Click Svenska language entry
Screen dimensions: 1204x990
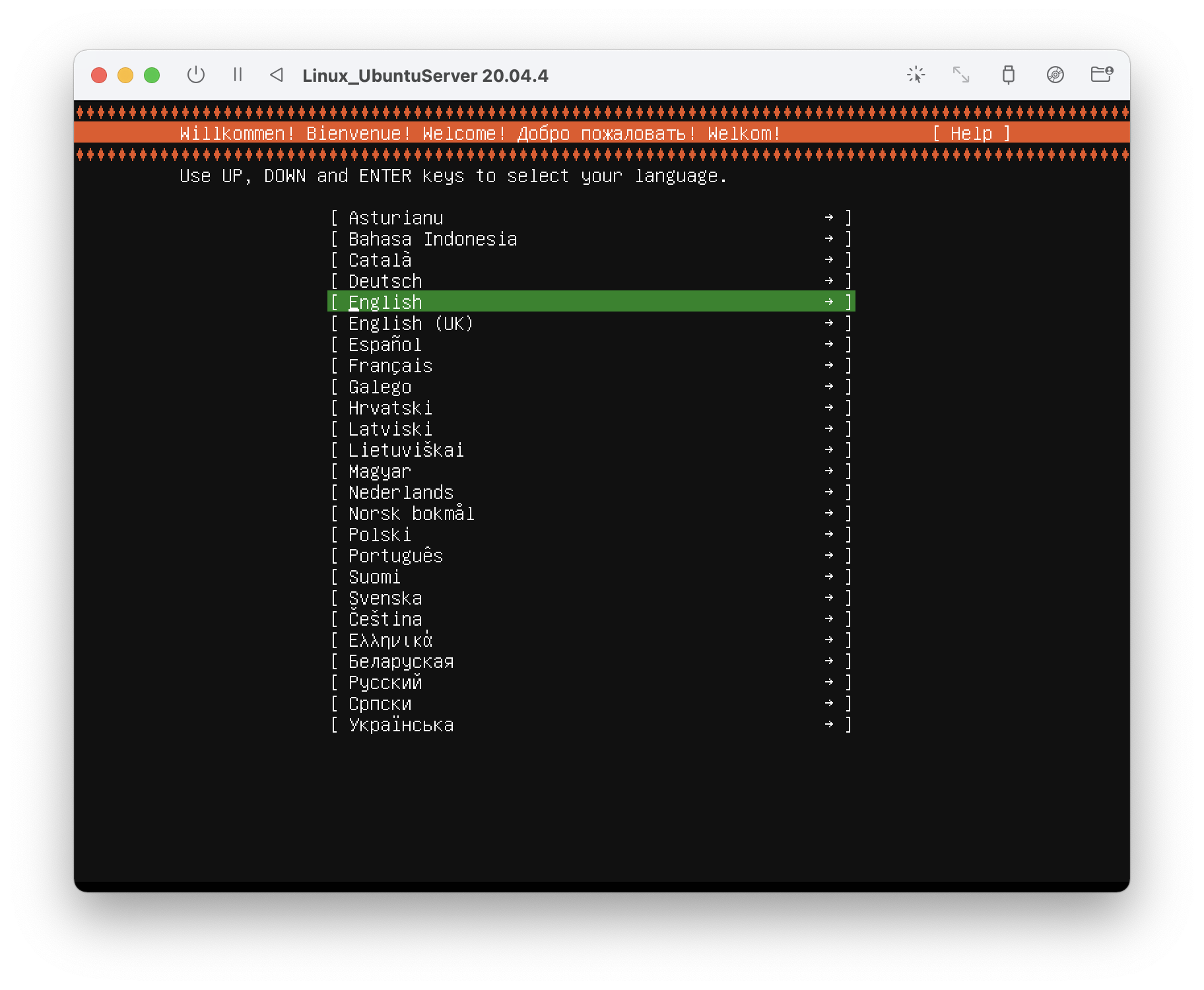(x=591, y=597)
